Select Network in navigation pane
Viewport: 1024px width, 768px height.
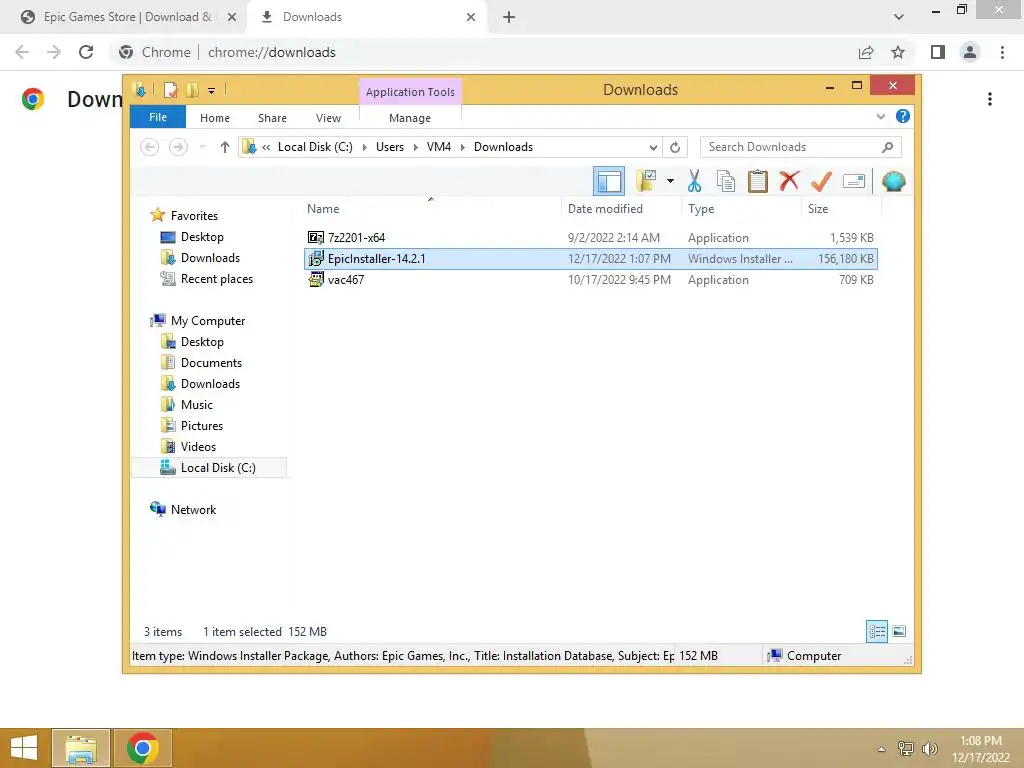pyautogui.click(x=193, y=509)
